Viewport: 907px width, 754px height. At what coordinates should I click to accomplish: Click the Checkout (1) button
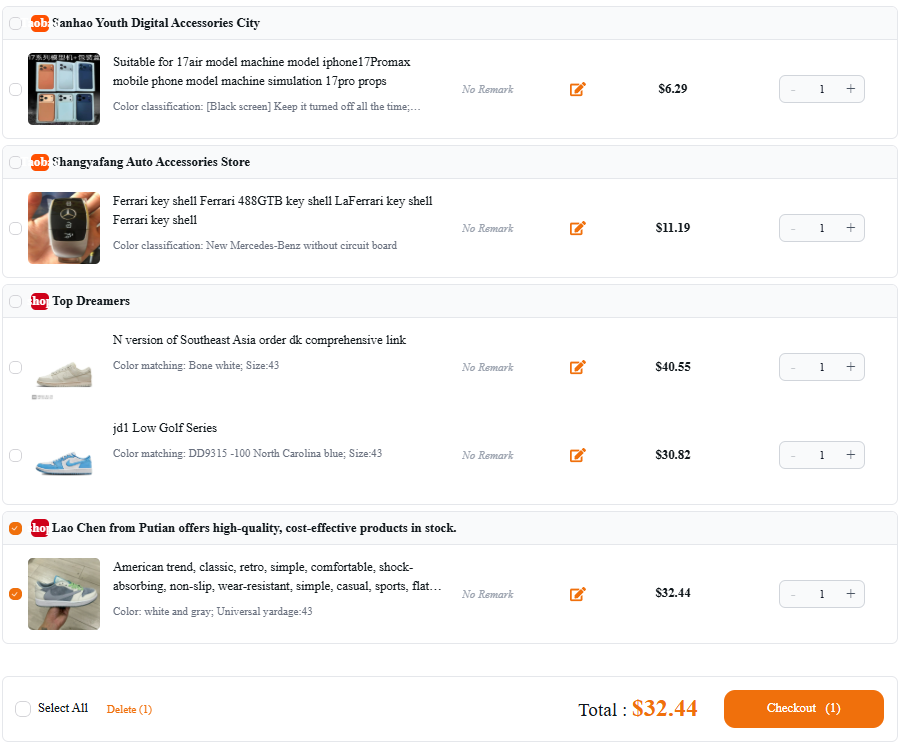pyautogui.click(x=803, y=708)
